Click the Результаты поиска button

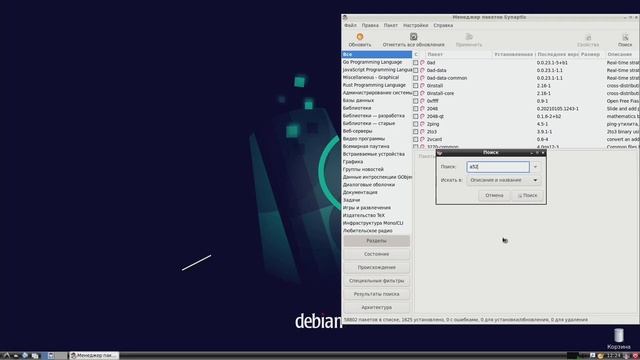[x=376, y=294]
